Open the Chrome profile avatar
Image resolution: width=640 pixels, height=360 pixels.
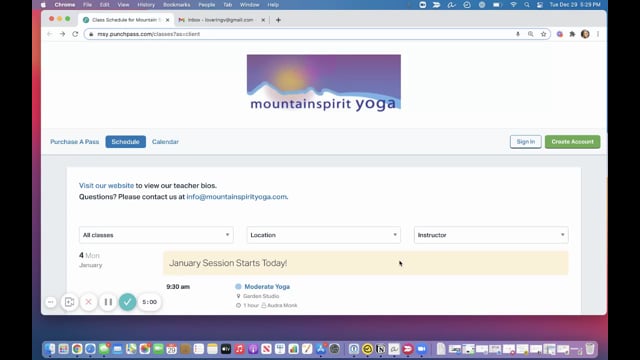pyautogui.click(x=585, y=34)
